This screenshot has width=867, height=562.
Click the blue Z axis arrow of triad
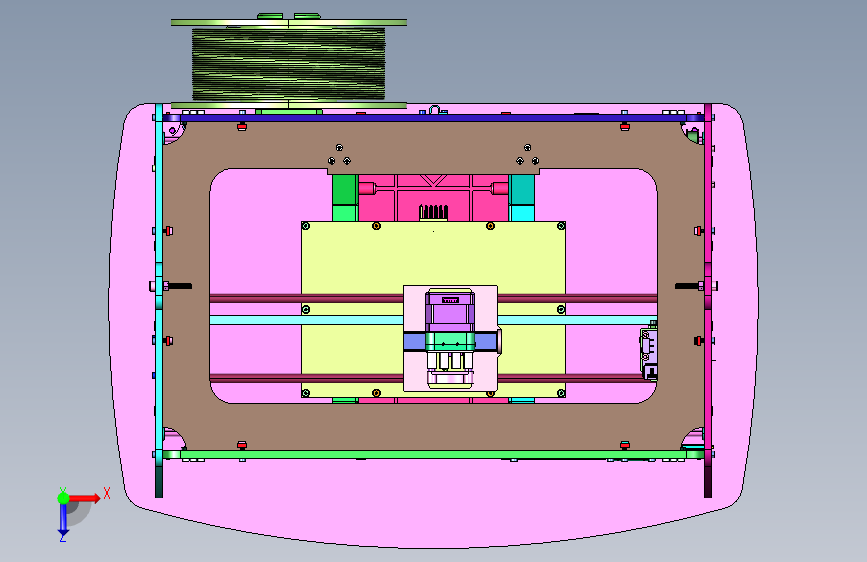click(63, 521)
